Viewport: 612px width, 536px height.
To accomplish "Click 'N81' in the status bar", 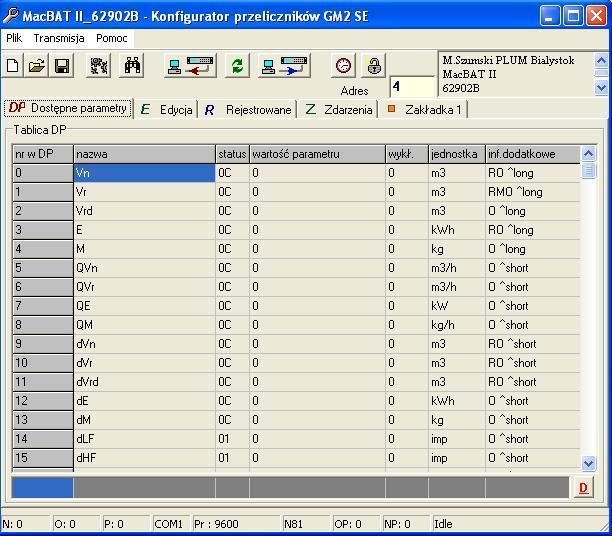I will 293,524.
